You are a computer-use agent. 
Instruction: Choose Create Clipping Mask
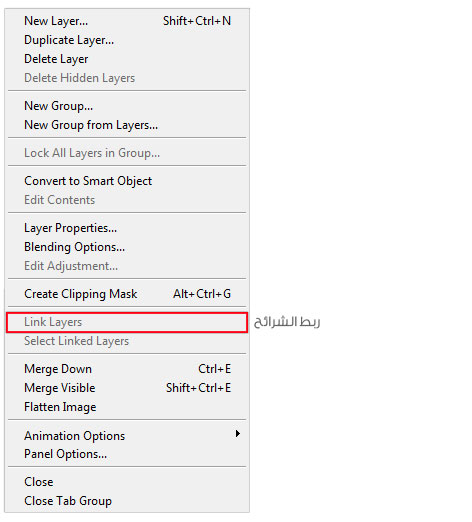tap(127, 294)
